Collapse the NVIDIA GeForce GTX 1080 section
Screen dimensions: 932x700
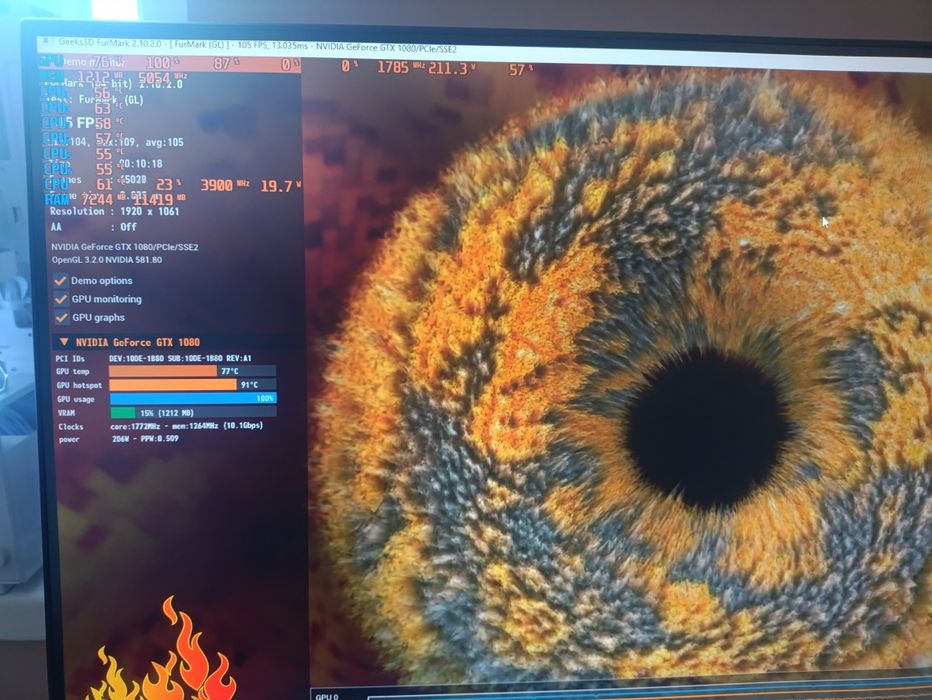pos(64,342)
